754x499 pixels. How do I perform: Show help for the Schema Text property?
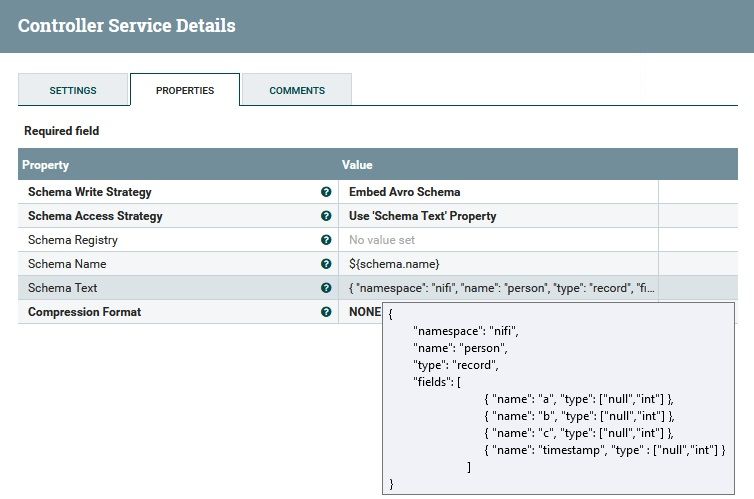coord(326,288)
